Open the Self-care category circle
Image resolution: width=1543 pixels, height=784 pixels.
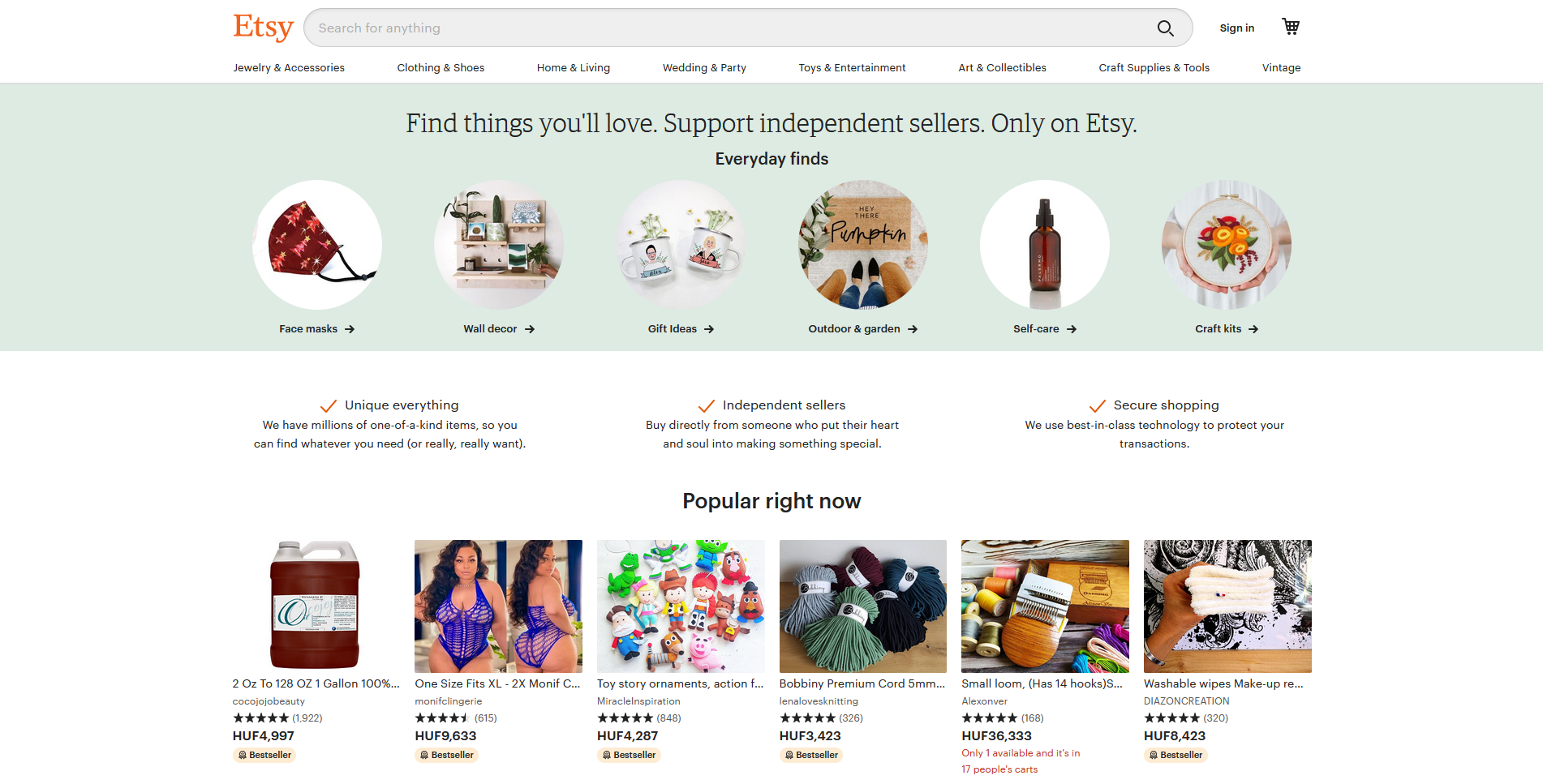(1045, 244)
